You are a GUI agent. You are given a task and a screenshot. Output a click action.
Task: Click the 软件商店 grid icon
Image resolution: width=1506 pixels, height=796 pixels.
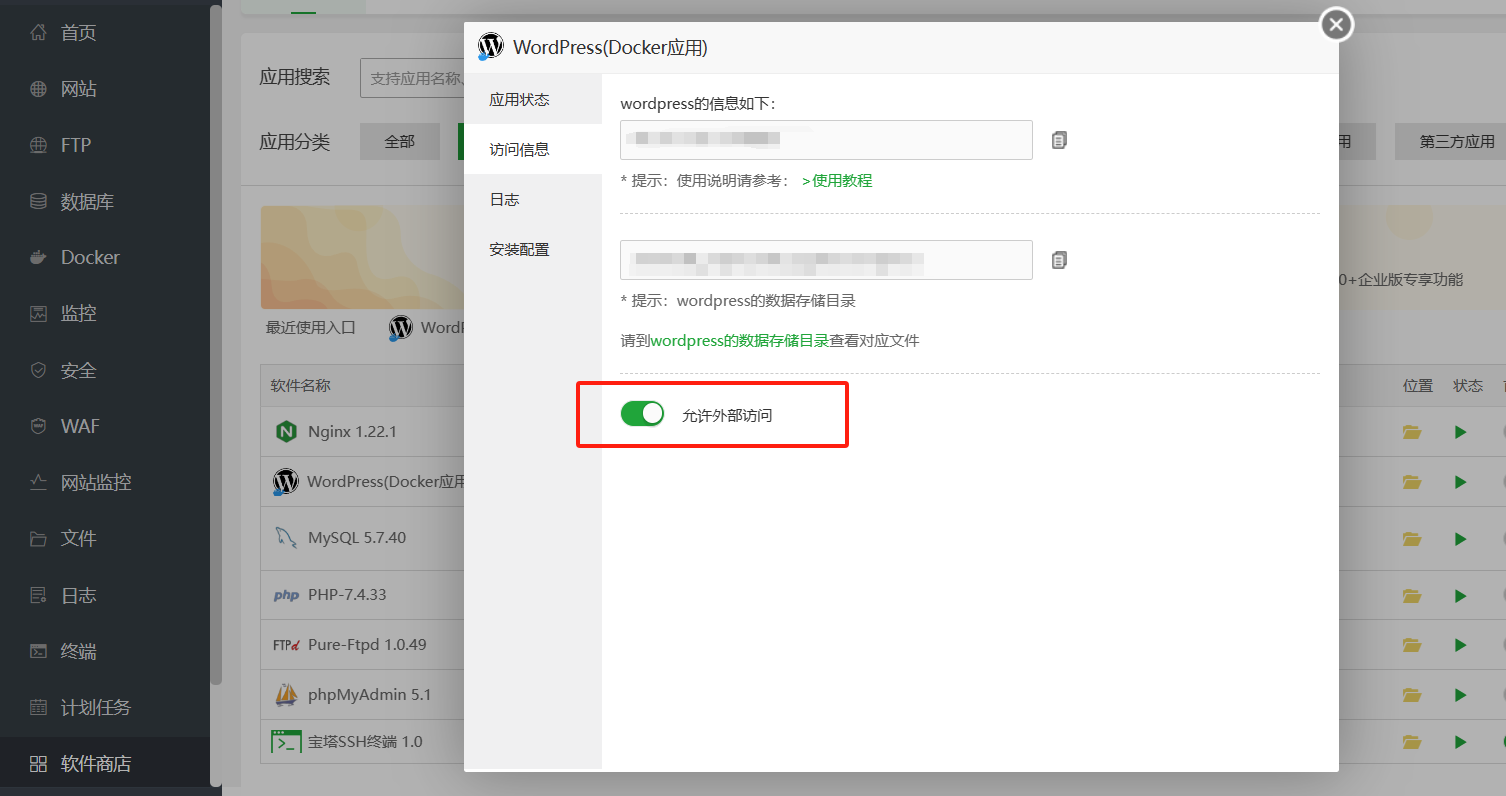pos(38,764)
